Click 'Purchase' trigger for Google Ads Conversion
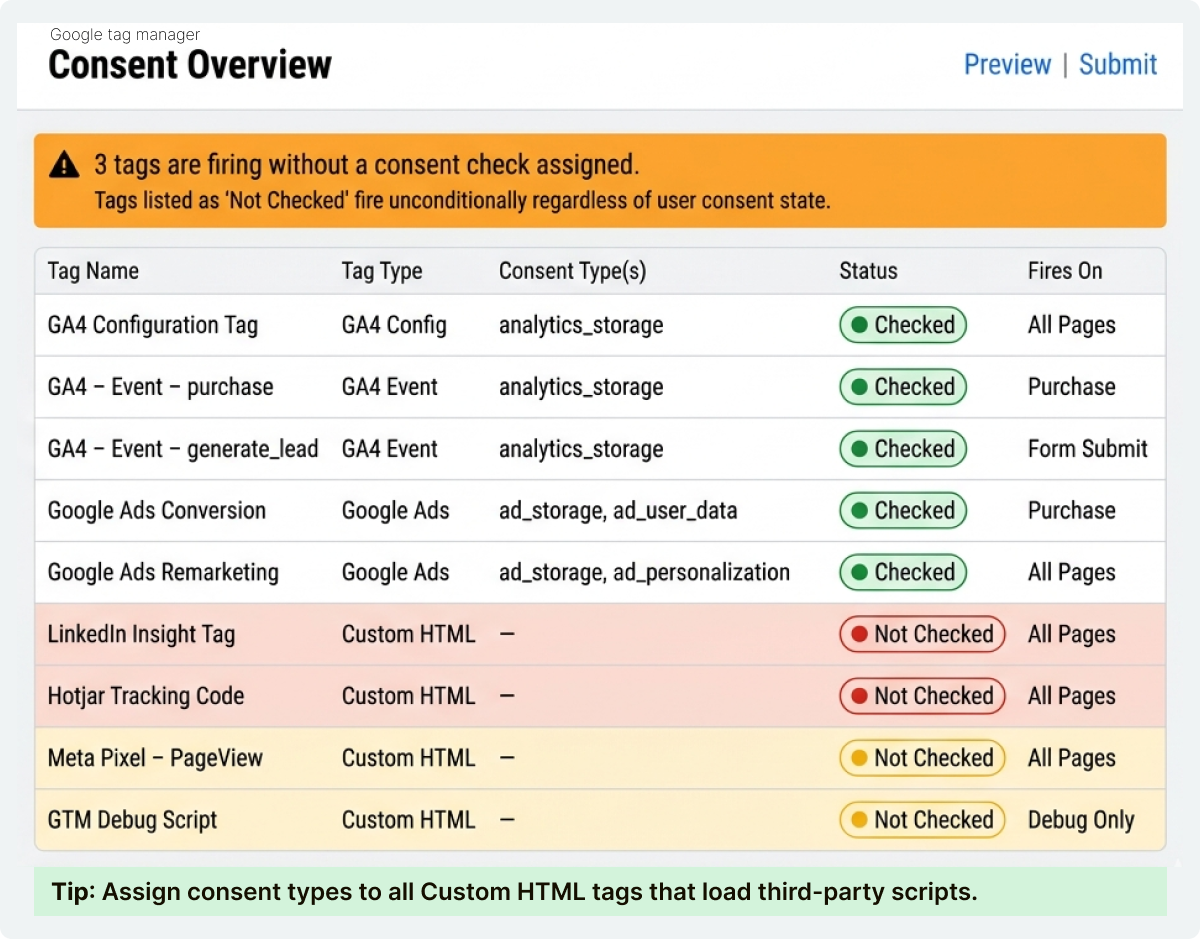Viewport: 1200px width, 939px height. point(1072,511)
